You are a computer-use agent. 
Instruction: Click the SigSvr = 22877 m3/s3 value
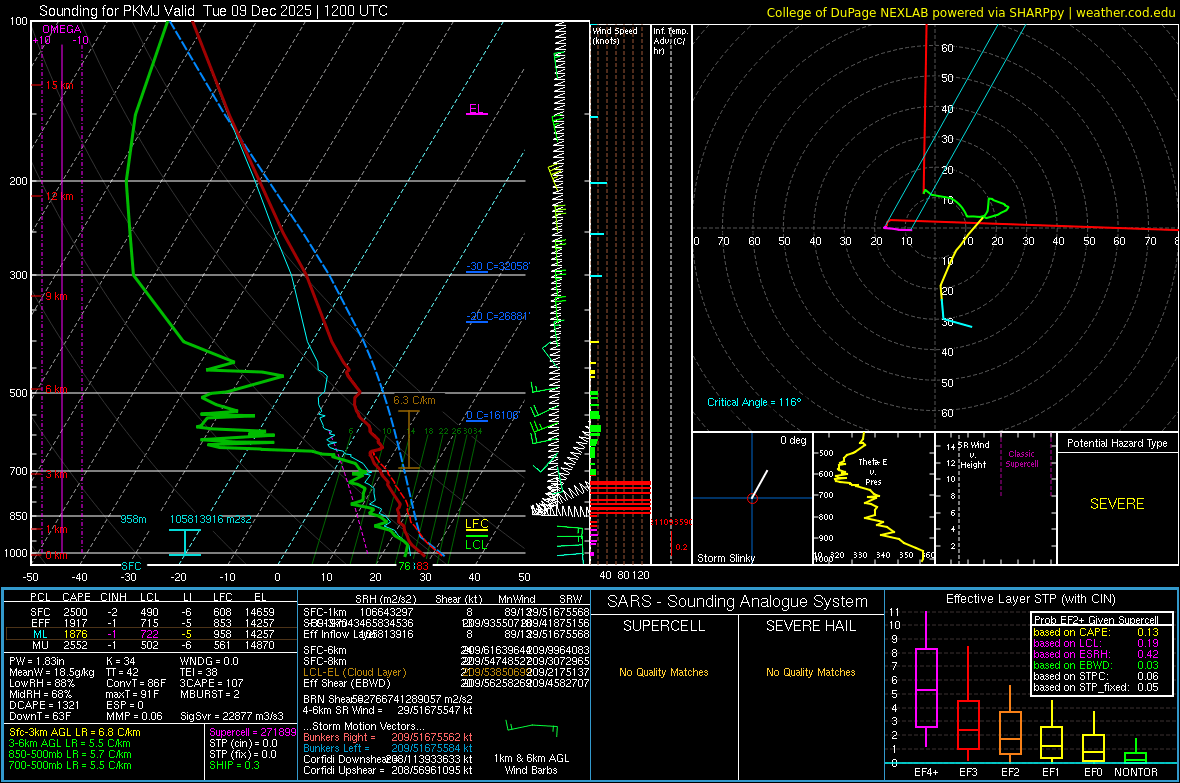pyautogui.click(x=232, y=716)
